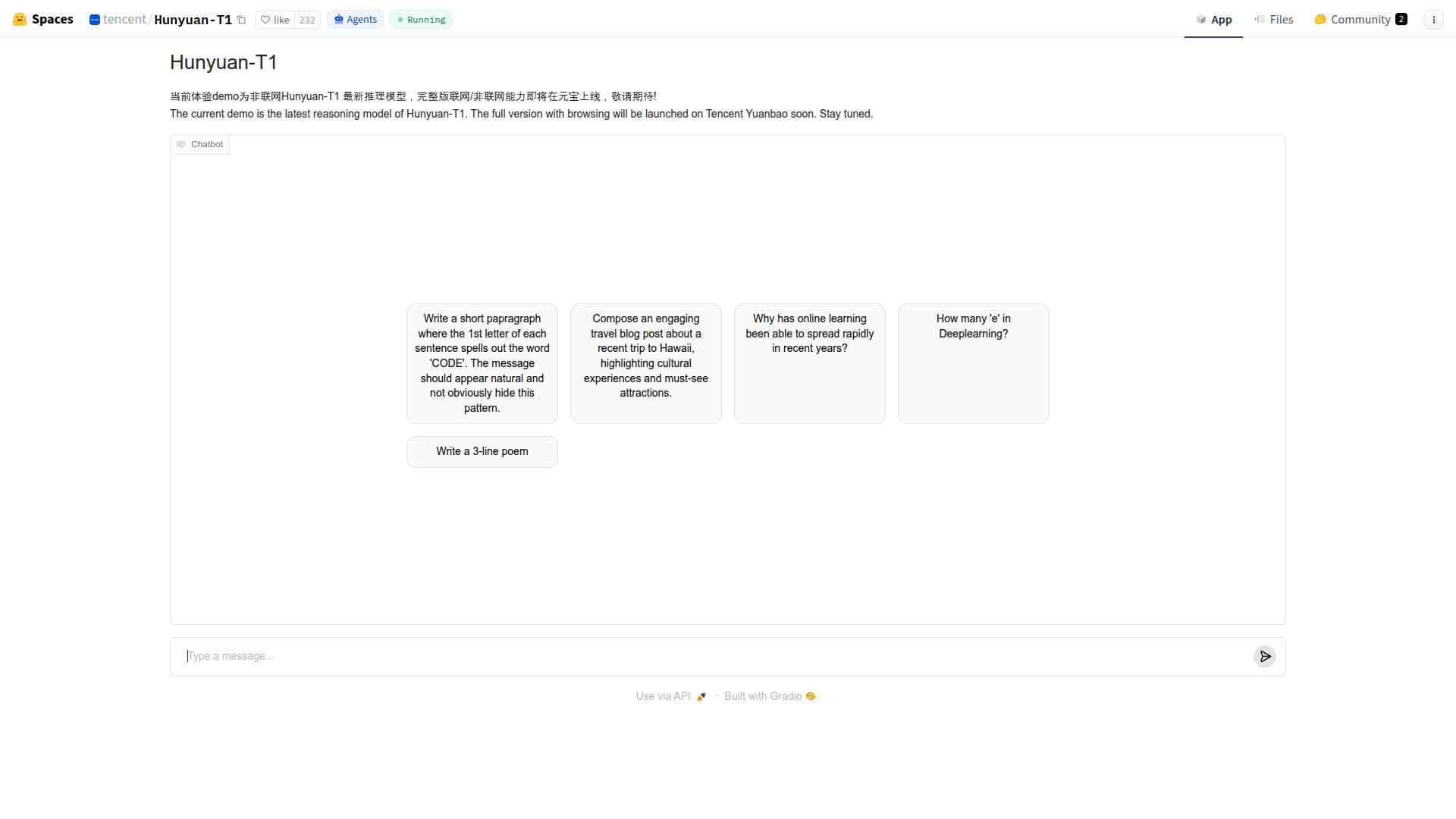Click the Hugging Face Spaces logo
The width and height of the screenshot is (1456, 819).
click(x=43, y=20)
